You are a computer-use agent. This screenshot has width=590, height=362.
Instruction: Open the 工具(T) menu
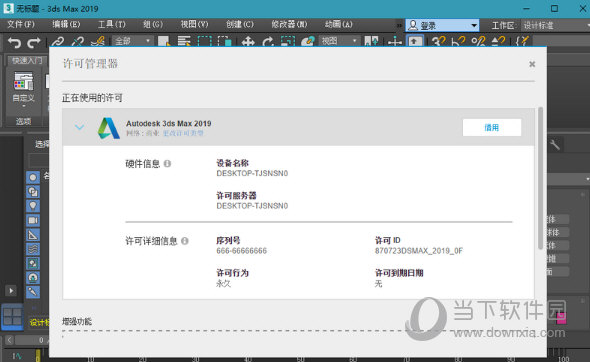coord(111,24)
